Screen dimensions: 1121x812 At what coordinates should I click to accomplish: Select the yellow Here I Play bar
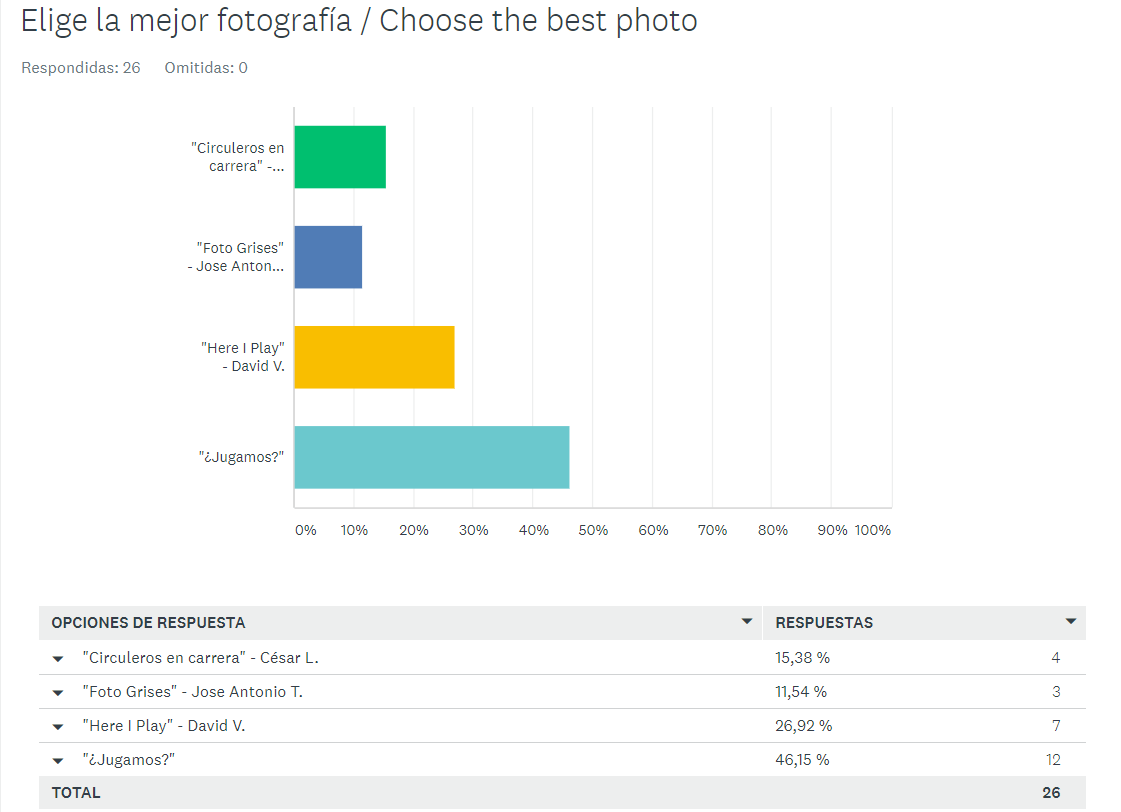(x=375, y=357)
